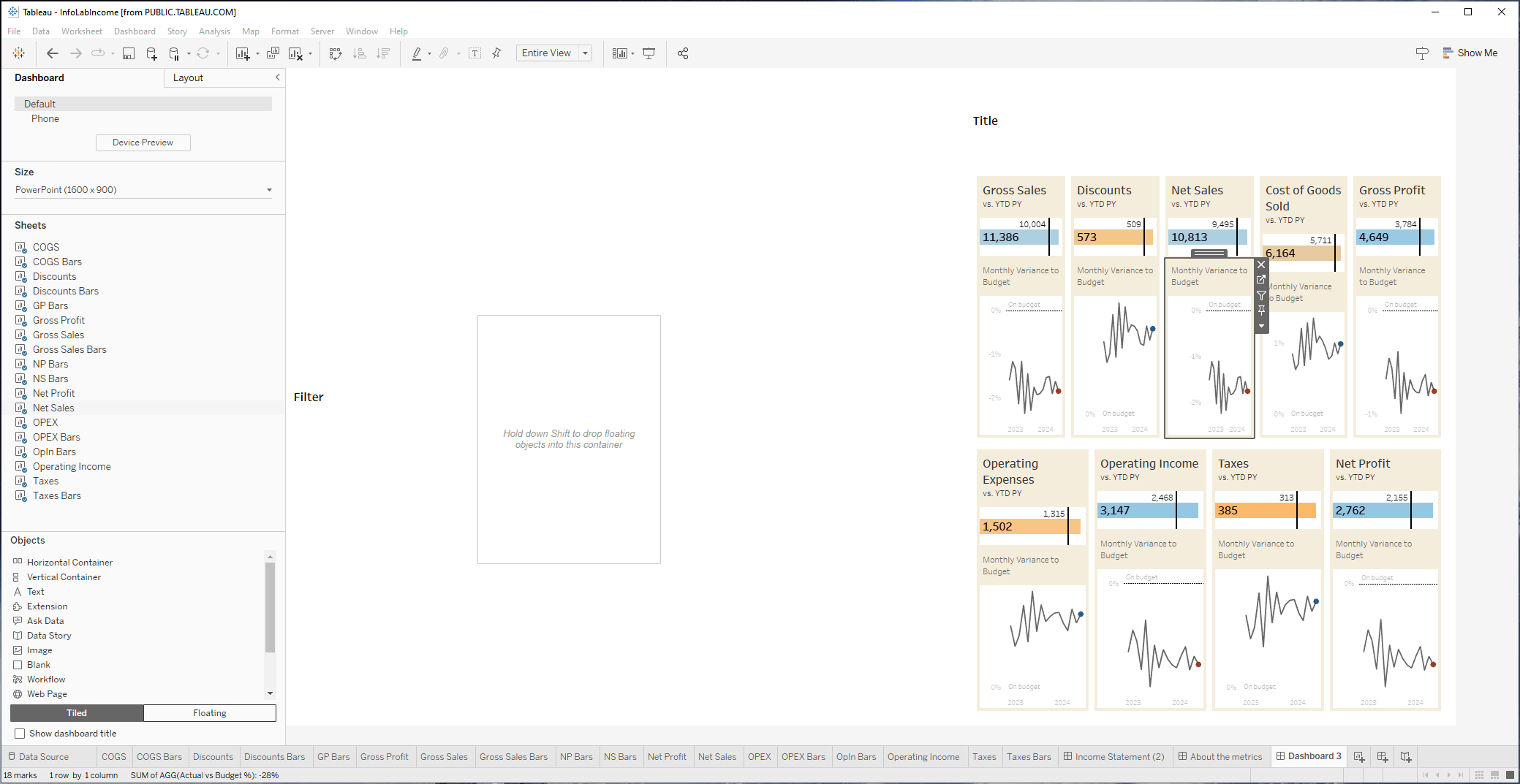Click the Share workbook icon
Screen dimensions: 1520x784
pyautogui.click(x=683, y=53)
